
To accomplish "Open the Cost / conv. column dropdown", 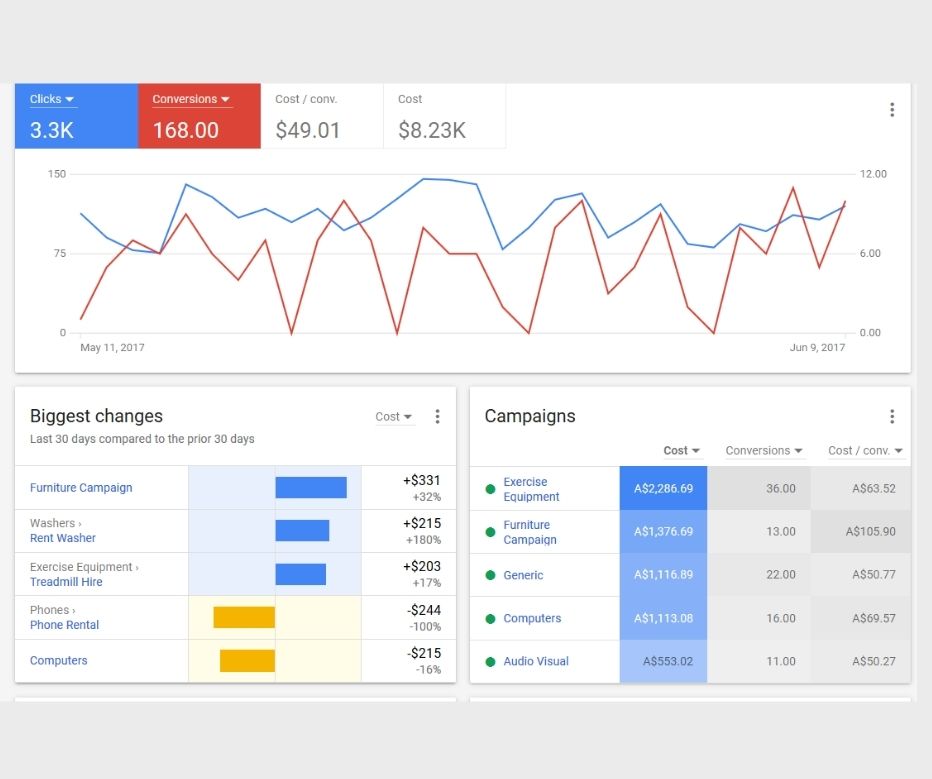I will pos(864,450).
